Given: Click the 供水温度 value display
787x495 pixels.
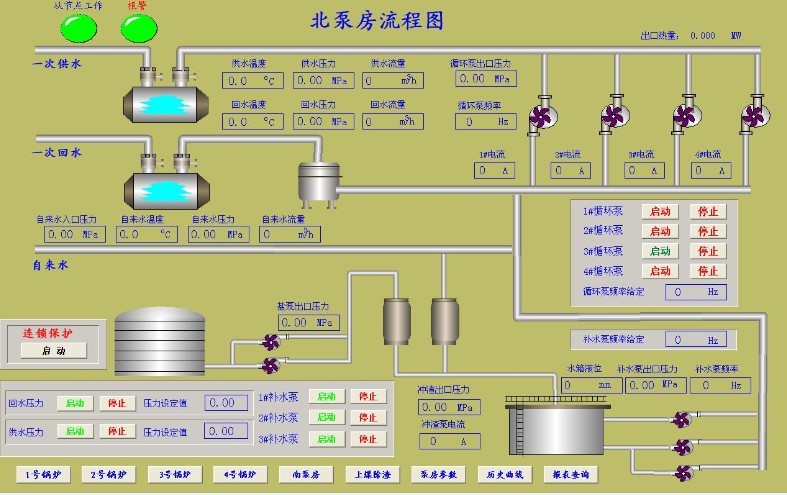Looking at the screenshot, I should [x=253, y=80].
